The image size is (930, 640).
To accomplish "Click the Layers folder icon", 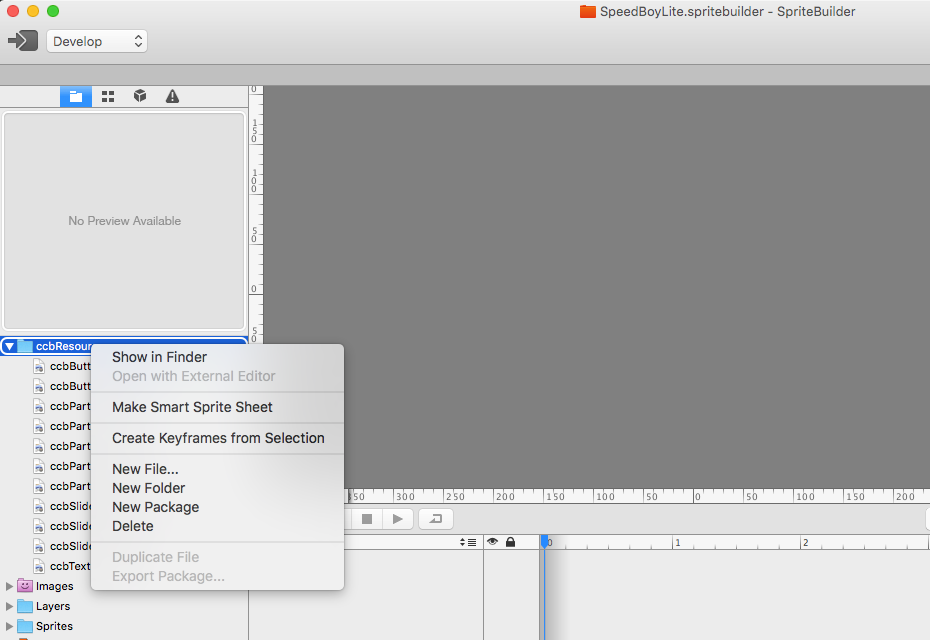I will point(25,606).
